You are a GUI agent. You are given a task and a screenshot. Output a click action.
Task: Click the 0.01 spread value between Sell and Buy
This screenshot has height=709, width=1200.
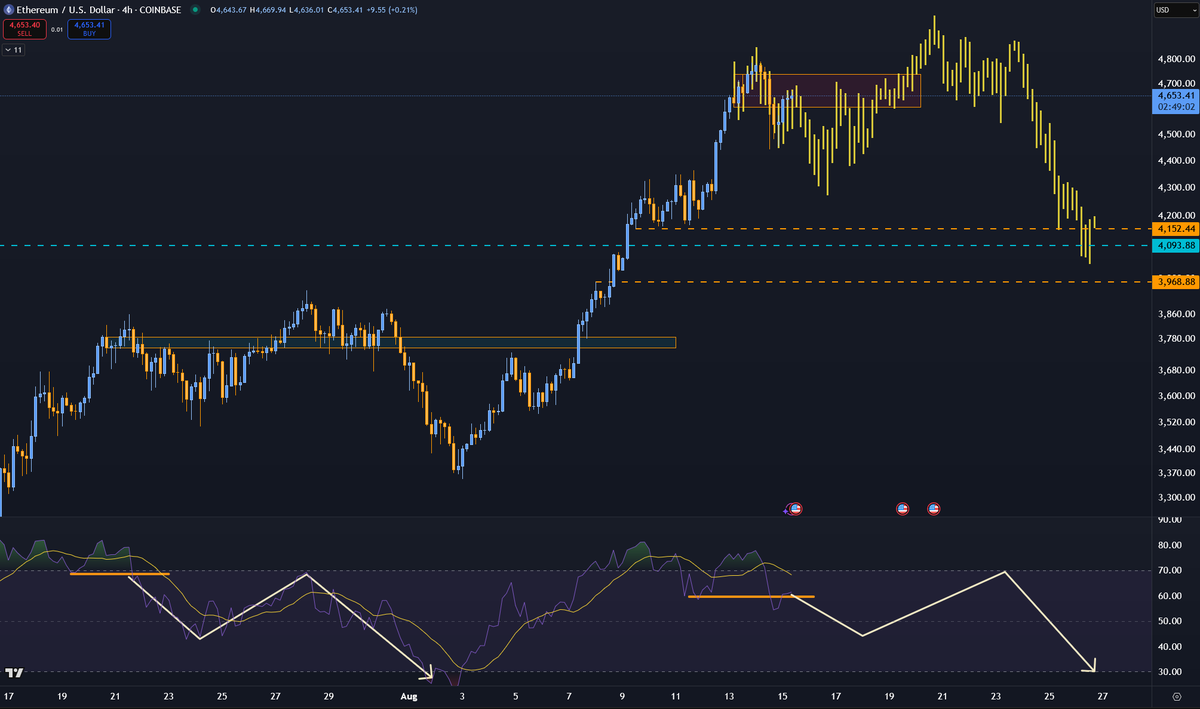(x=57, y=29)
